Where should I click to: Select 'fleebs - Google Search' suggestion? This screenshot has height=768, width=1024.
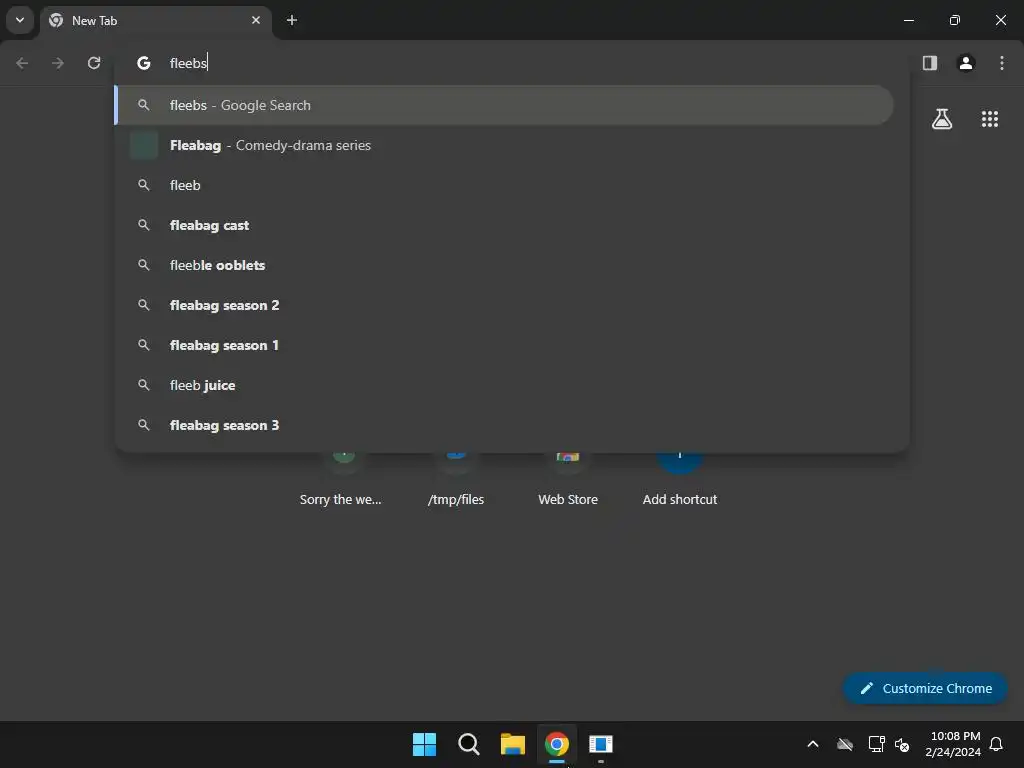coord(504,105)
